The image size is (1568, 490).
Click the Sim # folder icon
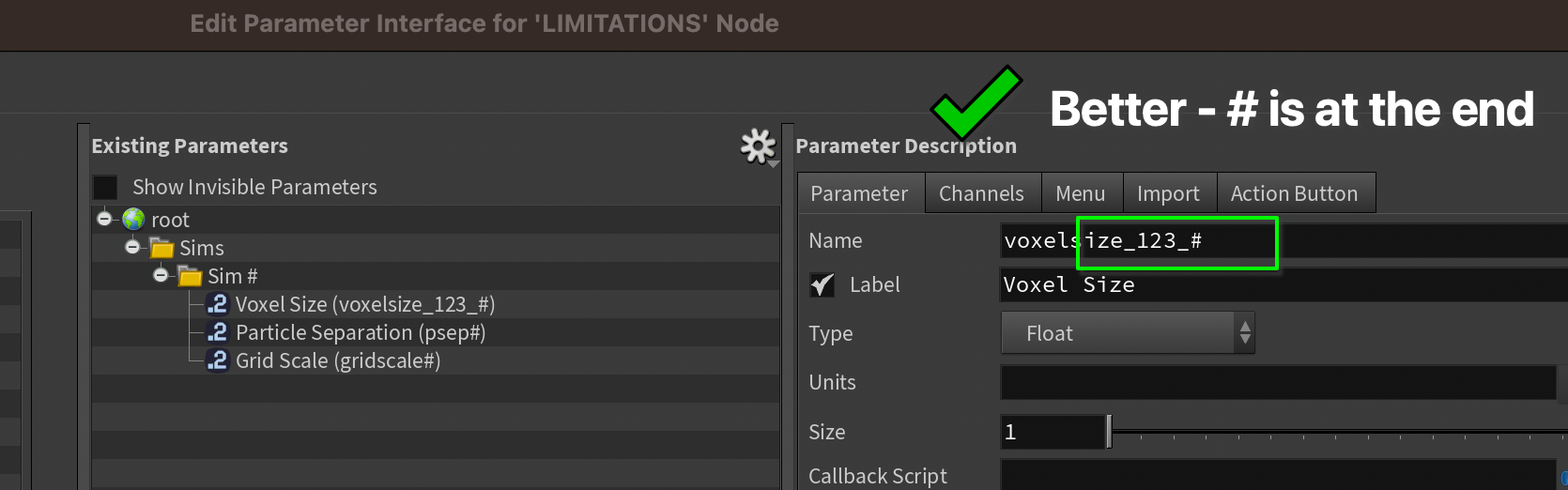pos(190,276)
